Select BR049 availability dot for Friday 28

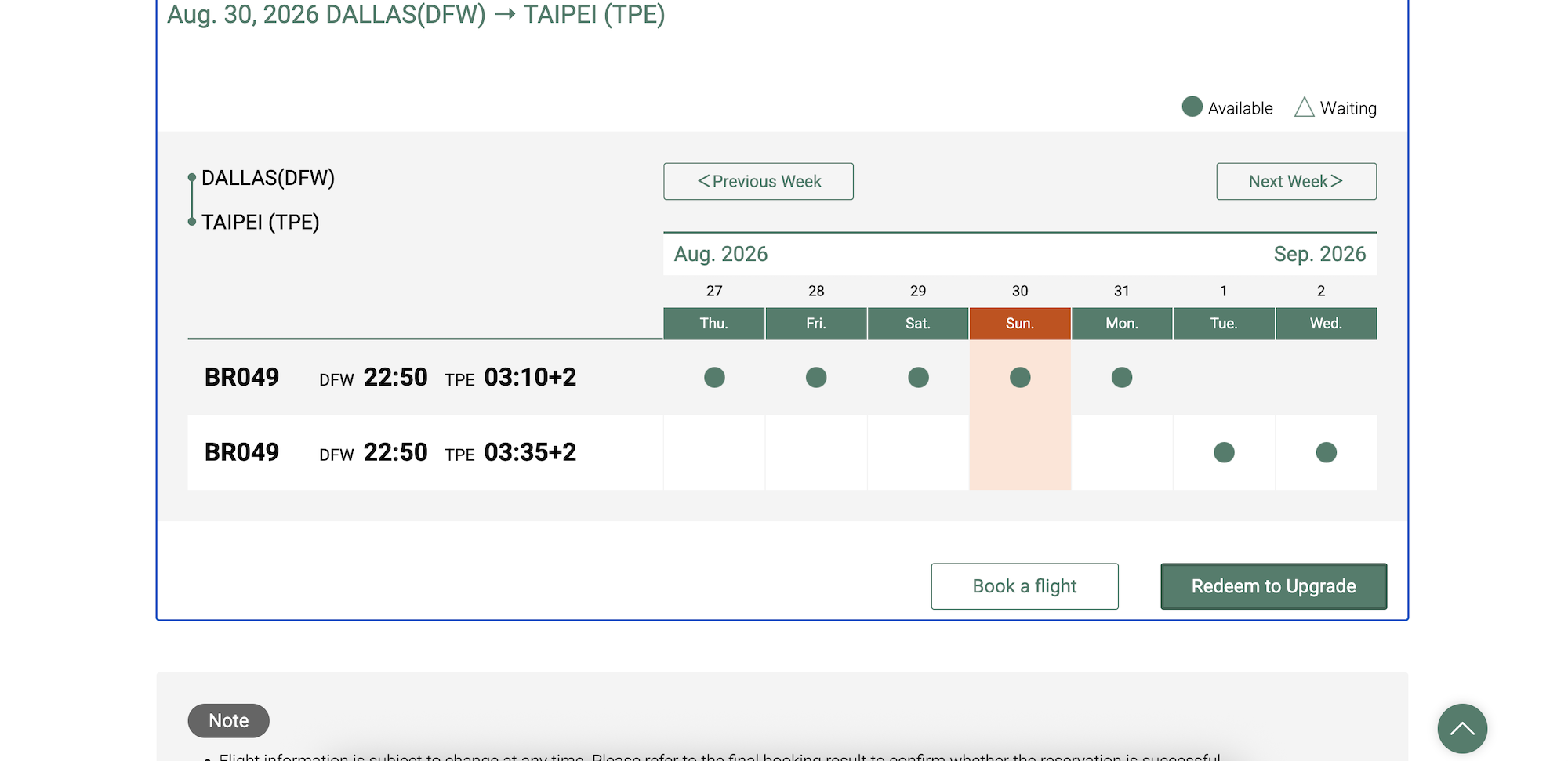816,378
